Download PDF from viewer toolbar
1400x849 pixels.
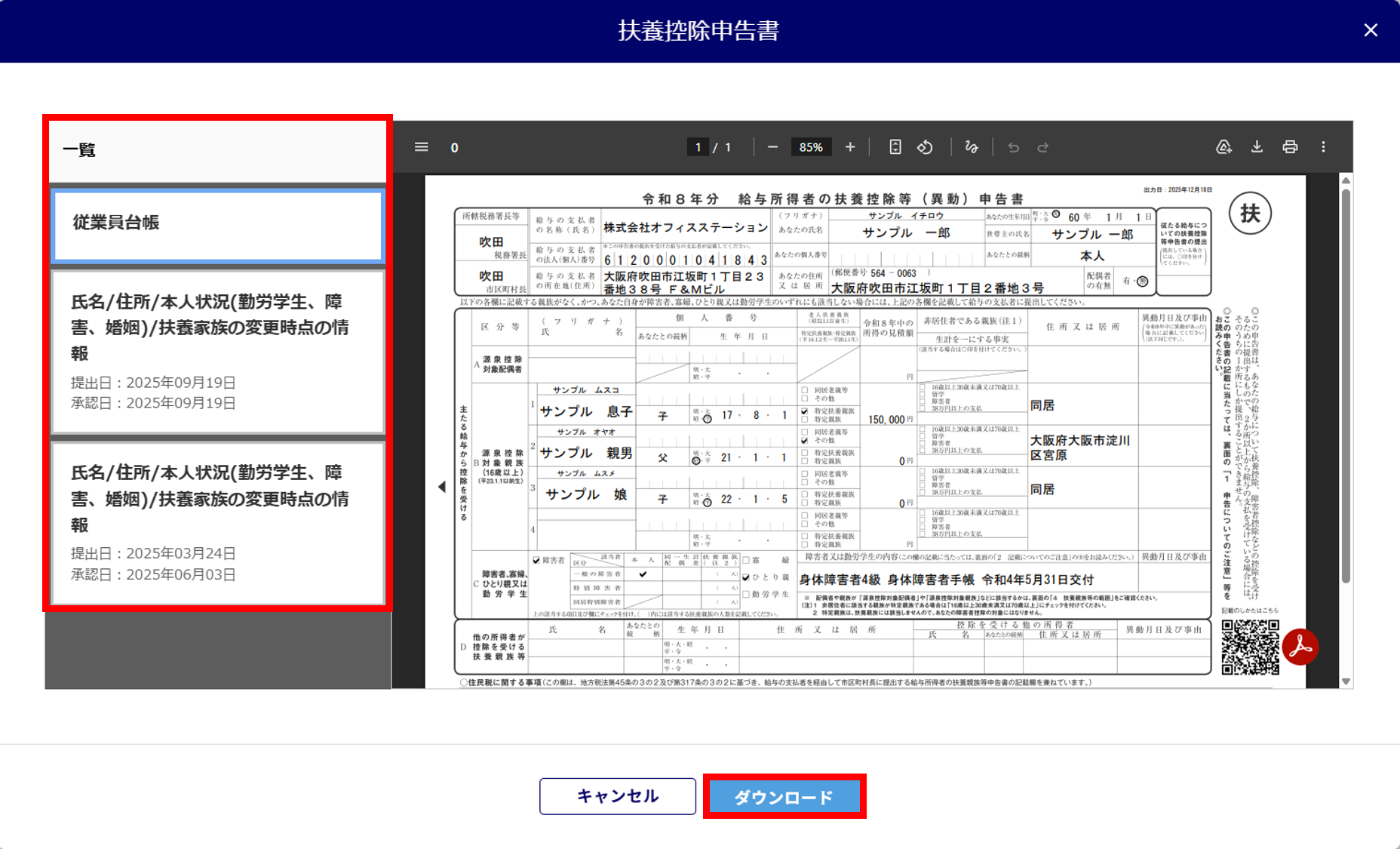pyautogui.click(x=1257, y=147)
